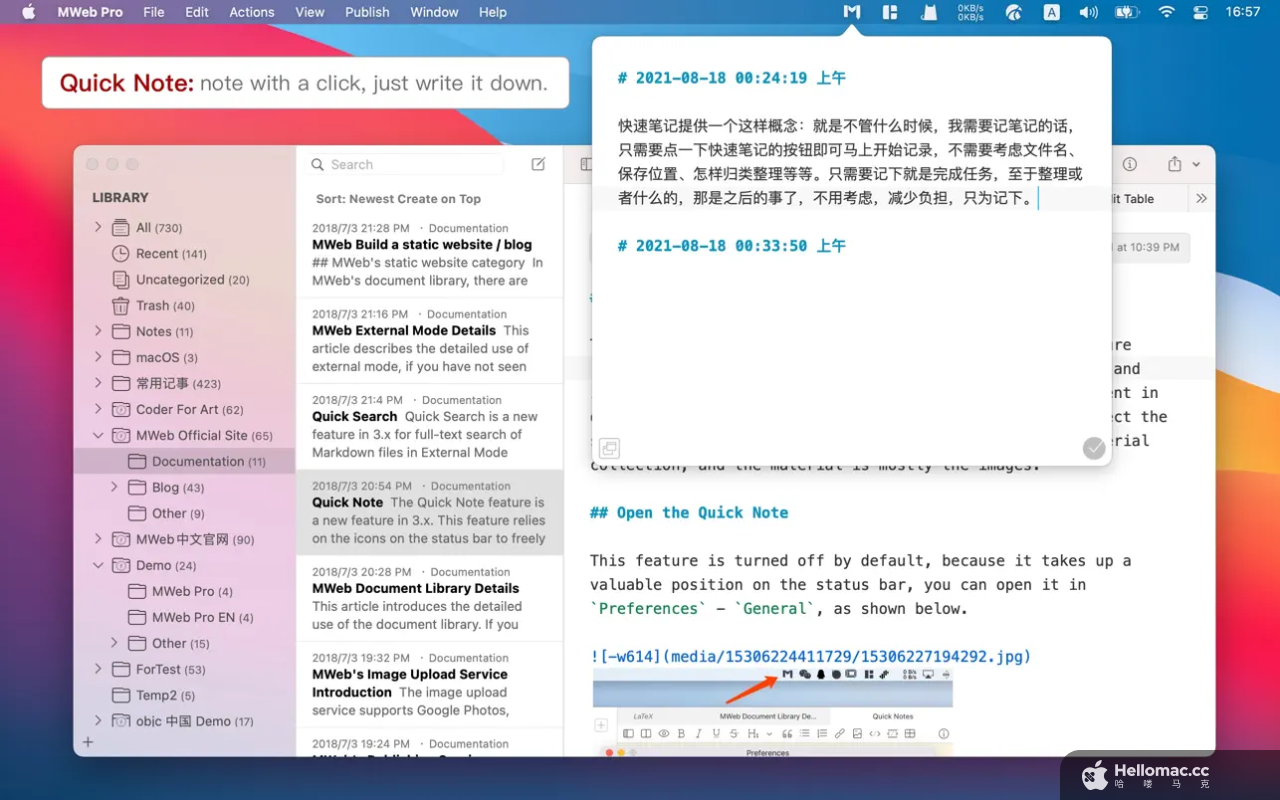Click the new document compose icon
Viewport: 1280px width, 800px height.
coord(538,164)
